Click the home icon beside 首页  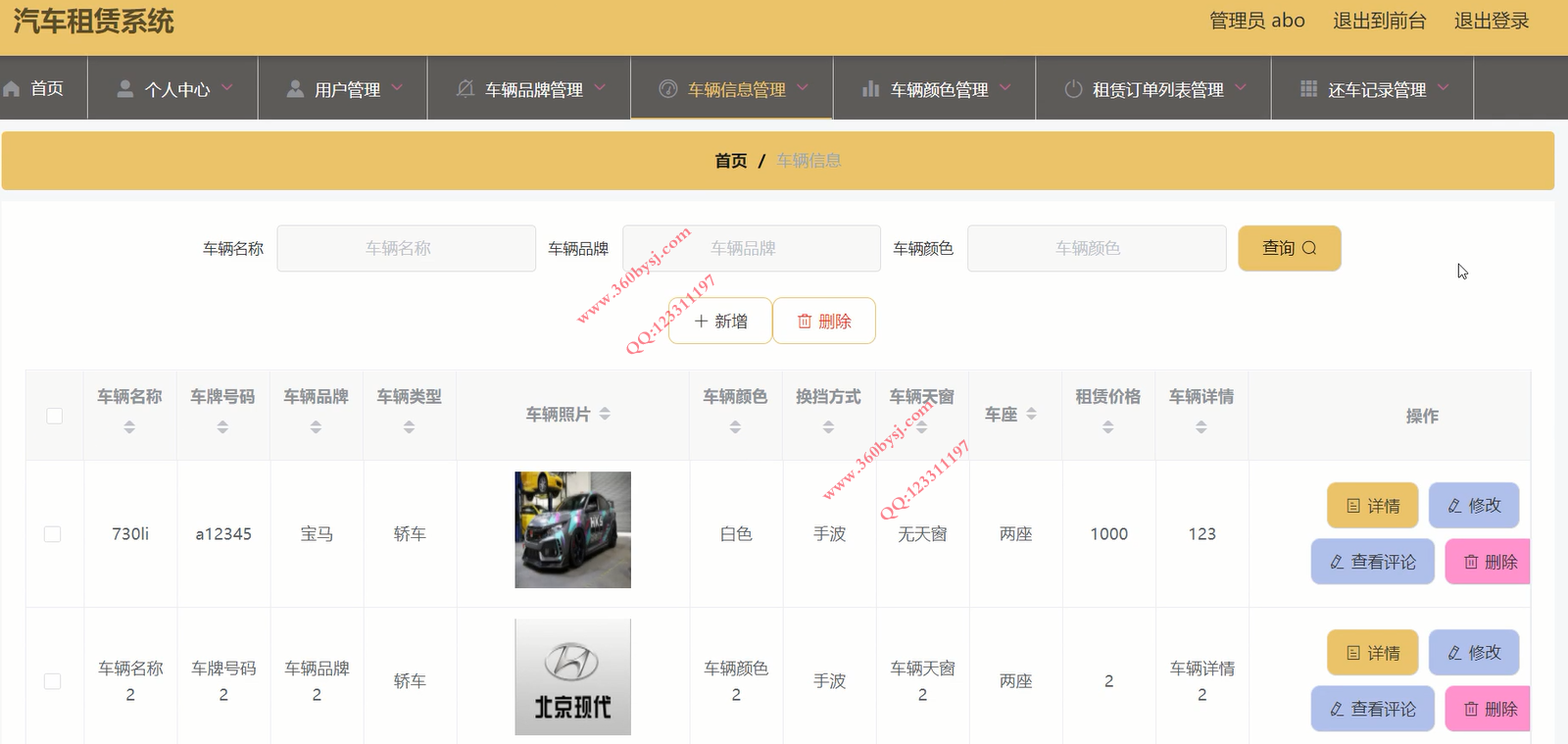tap(12, 89)
